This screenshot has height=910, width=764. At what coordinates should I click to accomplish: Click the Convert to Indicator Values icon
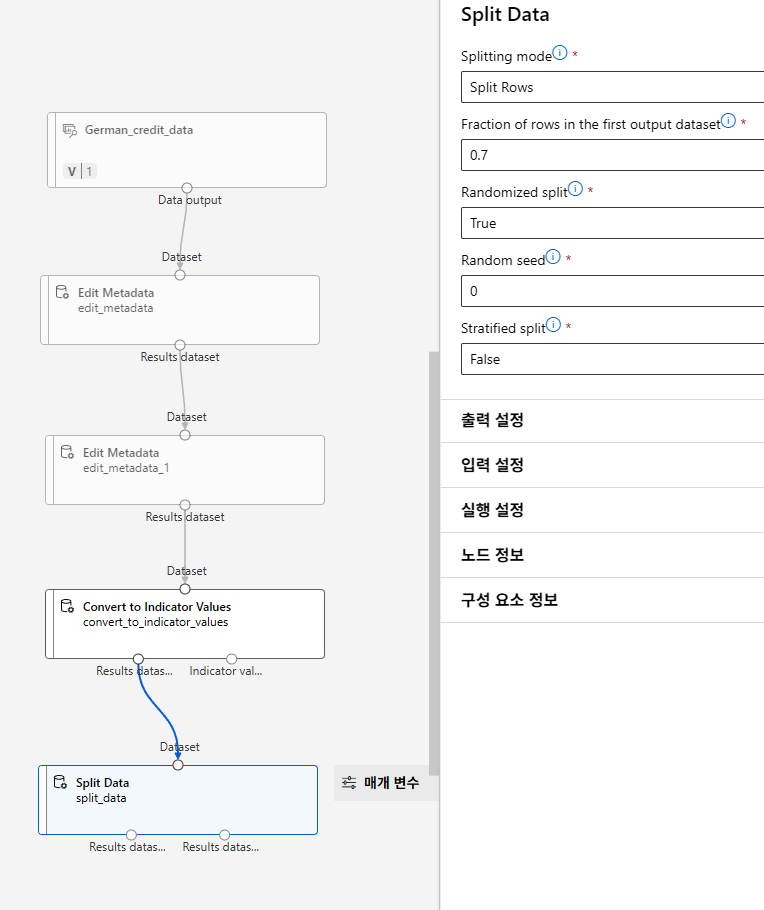(67, 606)
